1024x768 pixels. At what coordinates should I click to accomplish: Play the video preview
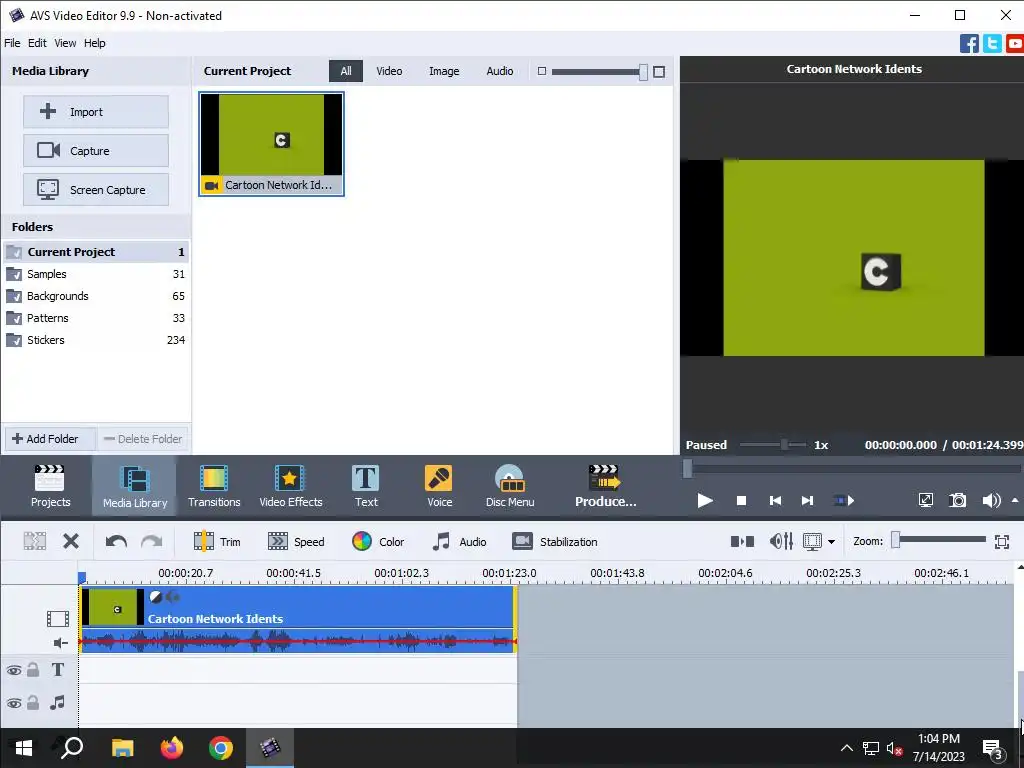pos(705,501)
